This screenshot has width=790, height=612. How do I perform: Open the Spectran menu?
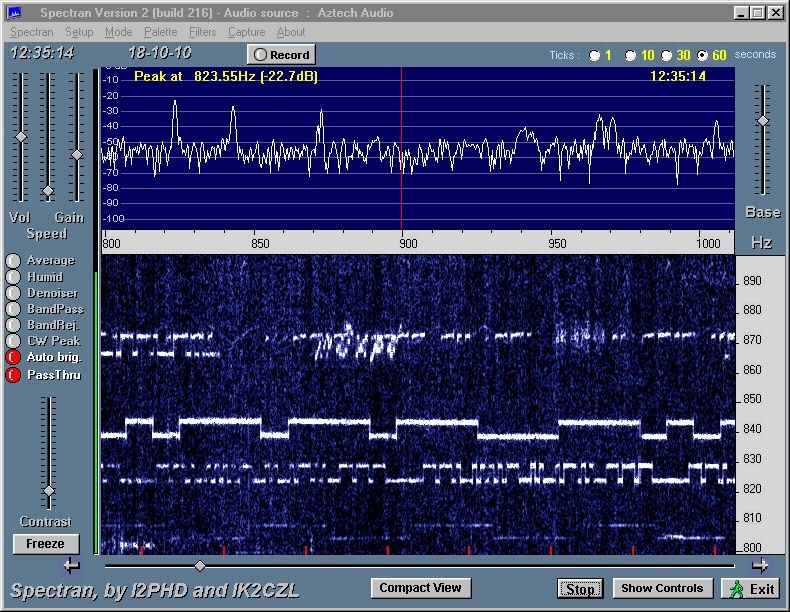coord(31,32)
